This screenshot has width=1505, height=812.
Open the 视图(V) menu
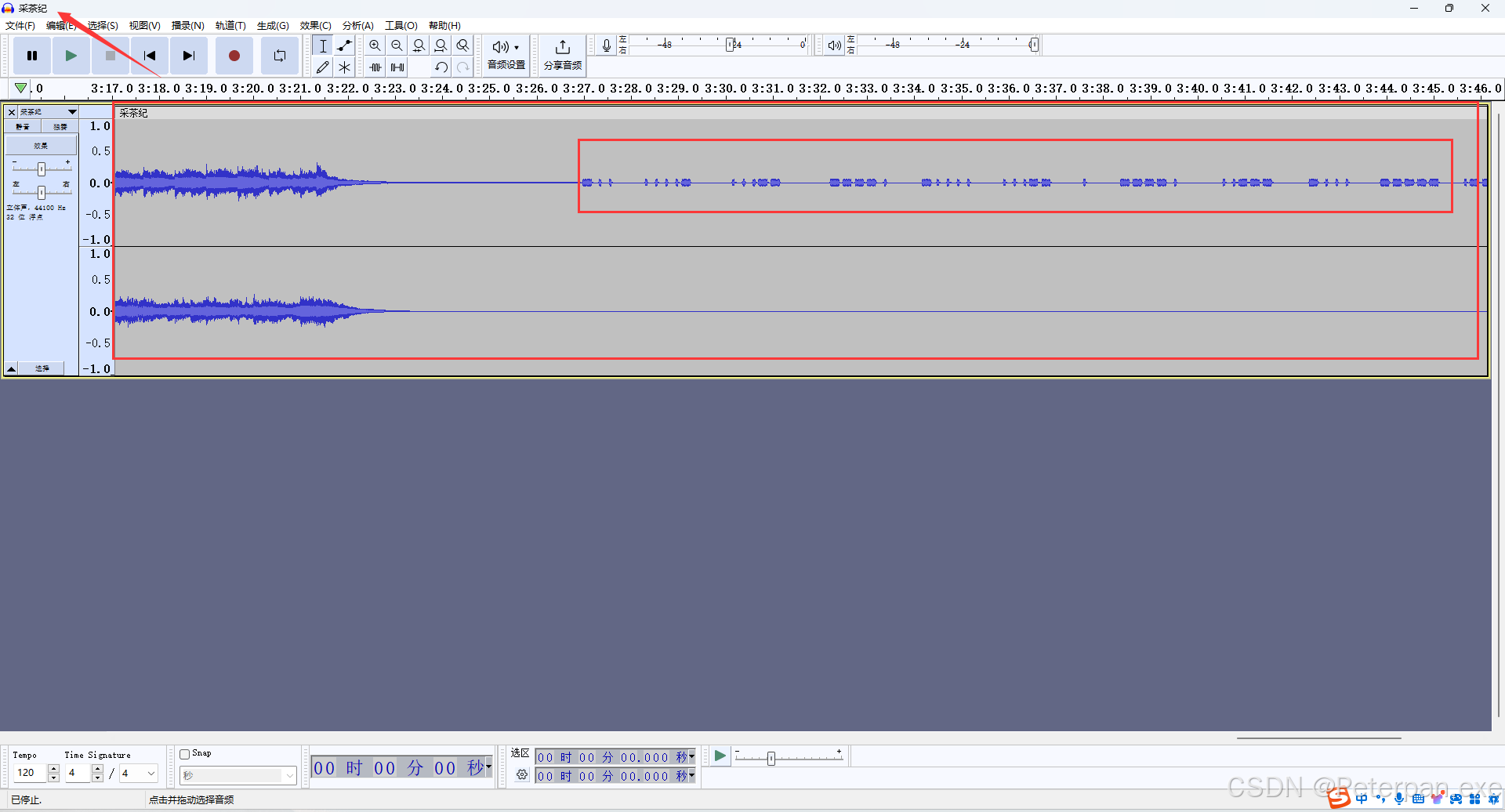point(145,26)
